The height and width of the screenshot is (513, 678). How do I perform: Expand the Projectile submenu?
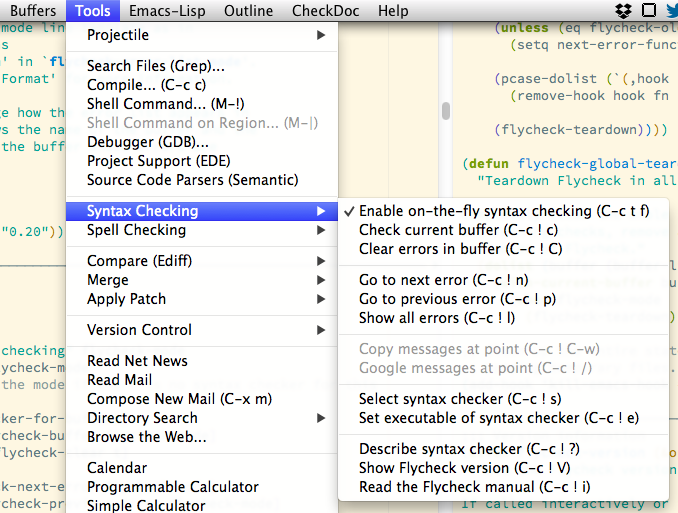202,35
